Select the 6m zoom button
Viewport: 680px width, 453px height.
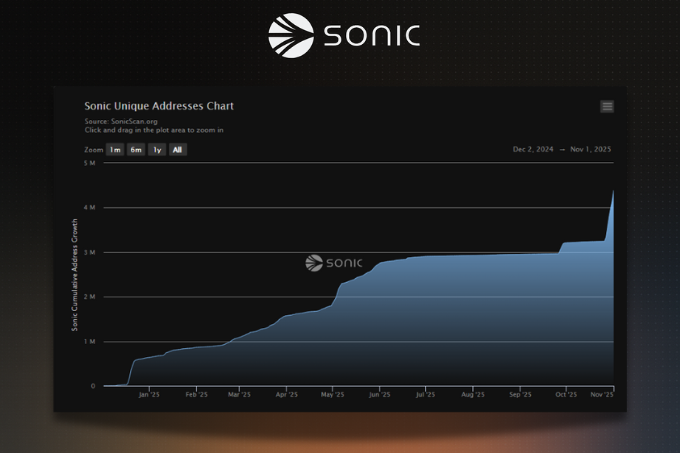coord(136,150)
